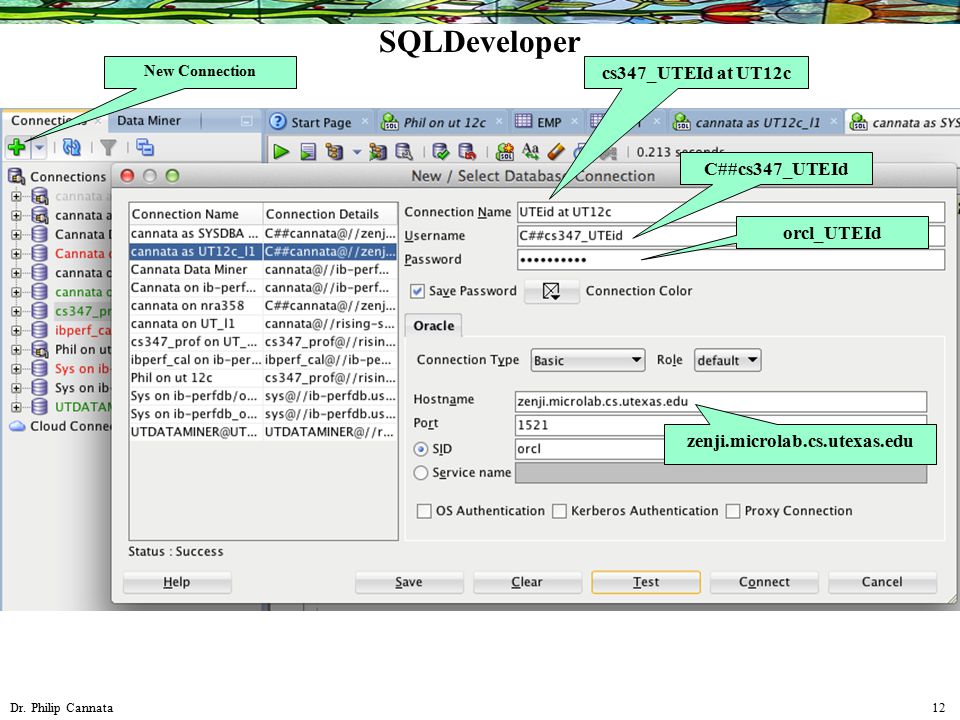The image size is (960, 720).
Task: Click the Connect button
Action: 764,582
